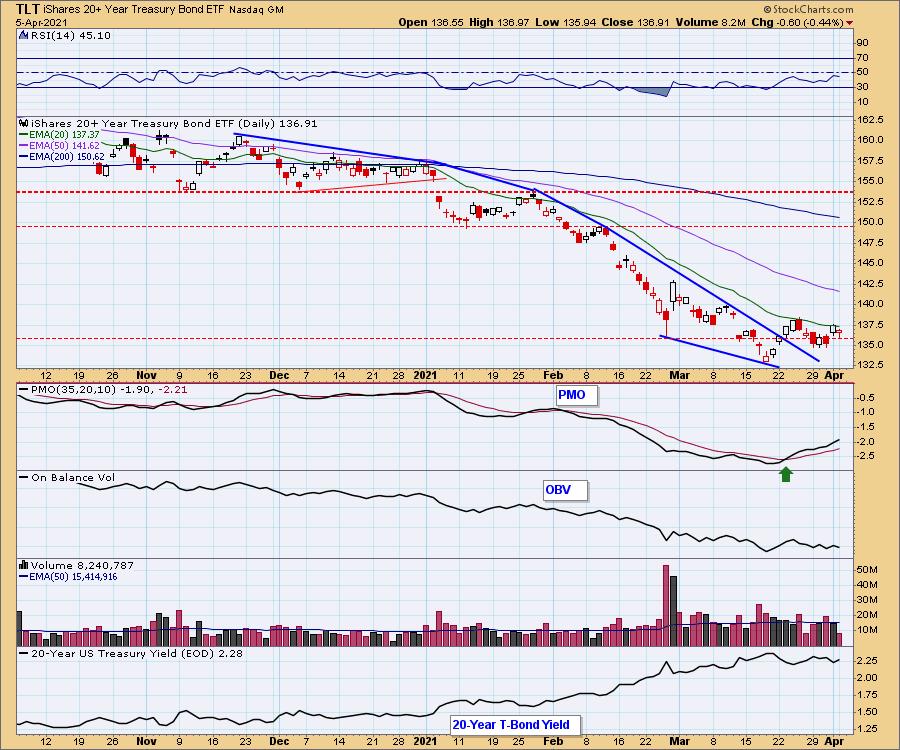900x750 pixels.
Task: Click the 'On Balance Vol' legend
Action: (x=73, y=477)
